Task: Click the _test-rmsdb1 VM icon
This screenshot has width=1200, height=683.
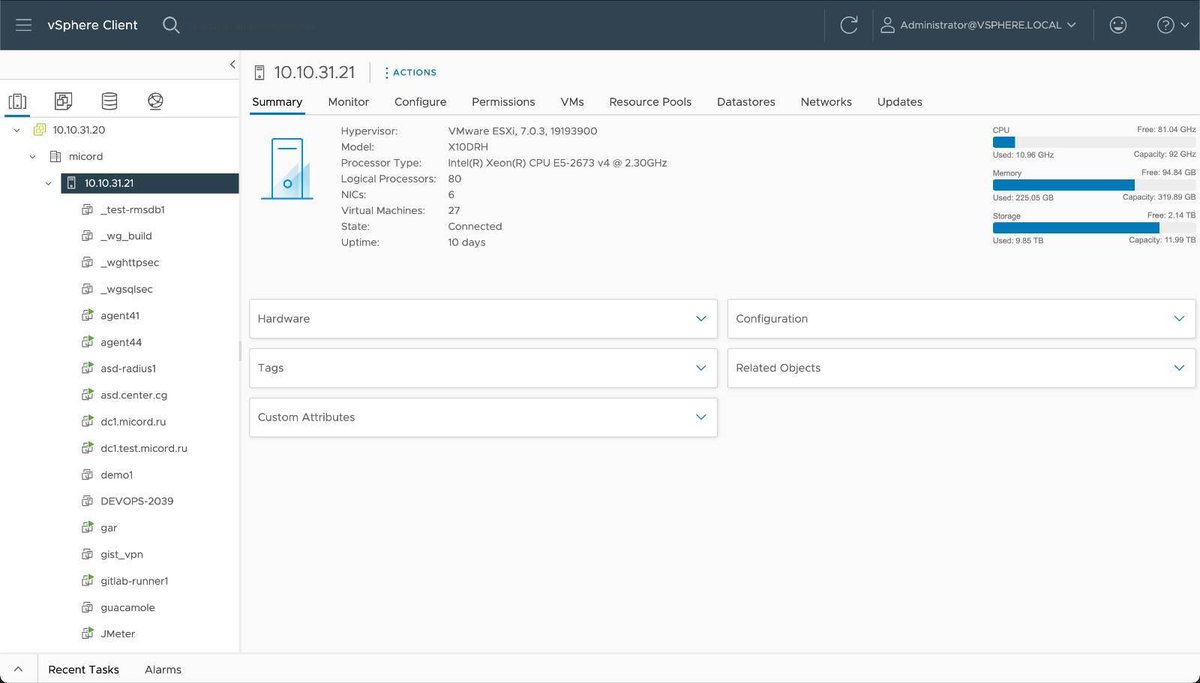Action: pos(87,210)
